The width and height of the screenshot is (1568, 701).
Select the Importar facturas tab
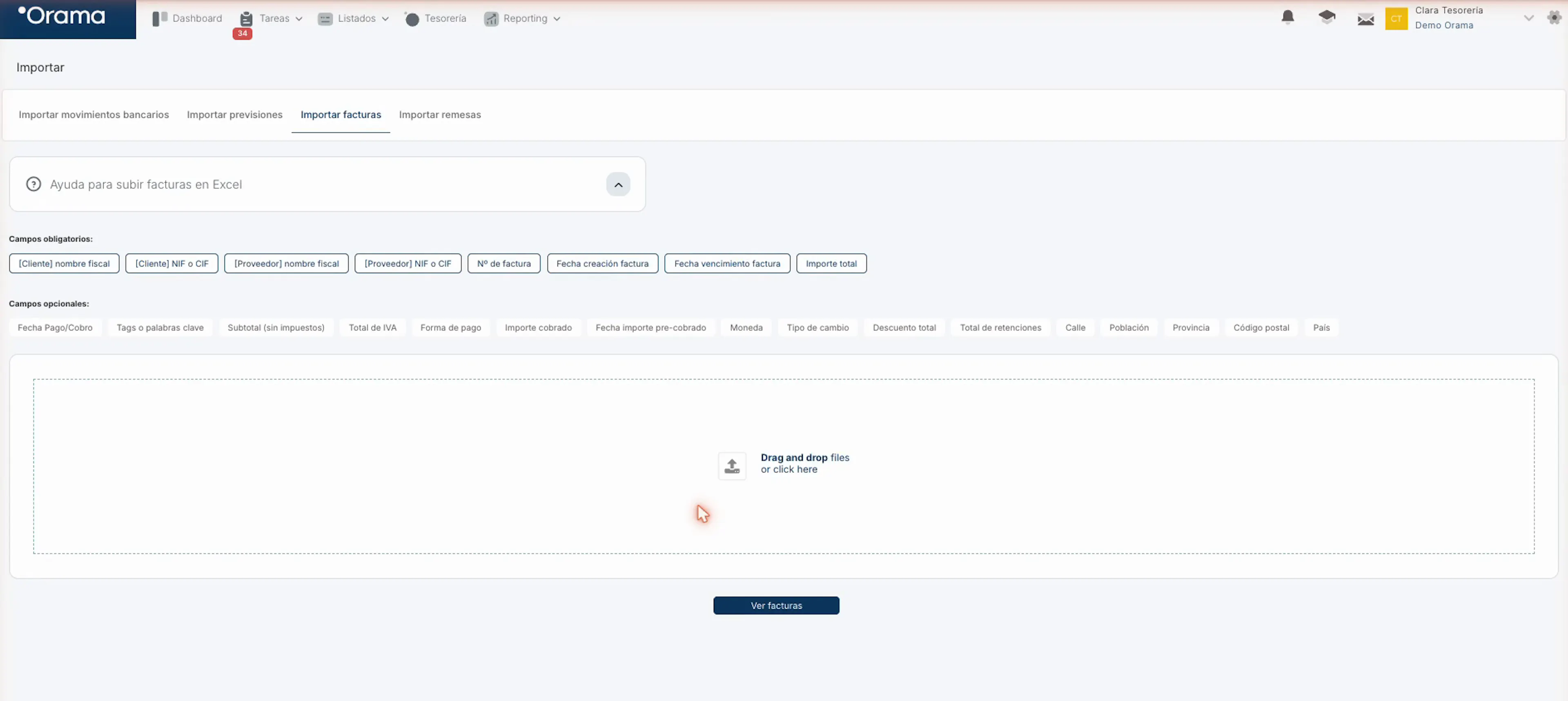341,114
